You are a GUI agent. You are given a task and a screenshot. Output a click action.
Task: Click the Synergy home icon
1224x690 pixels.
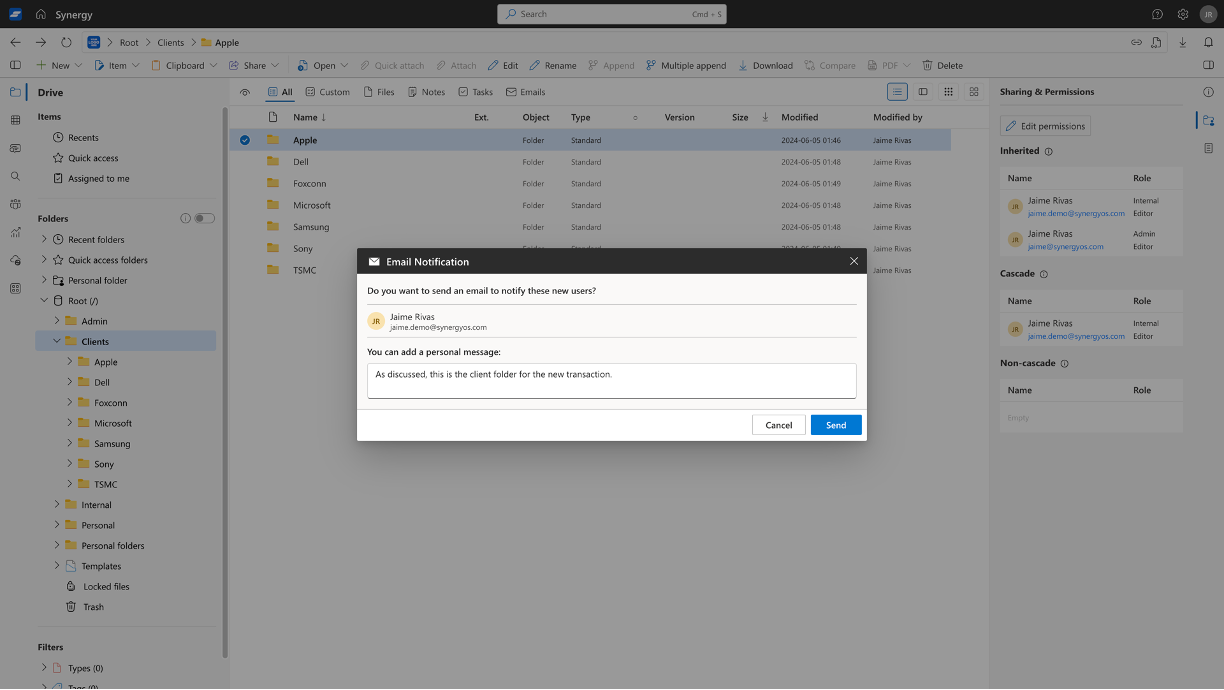[40, 14]
